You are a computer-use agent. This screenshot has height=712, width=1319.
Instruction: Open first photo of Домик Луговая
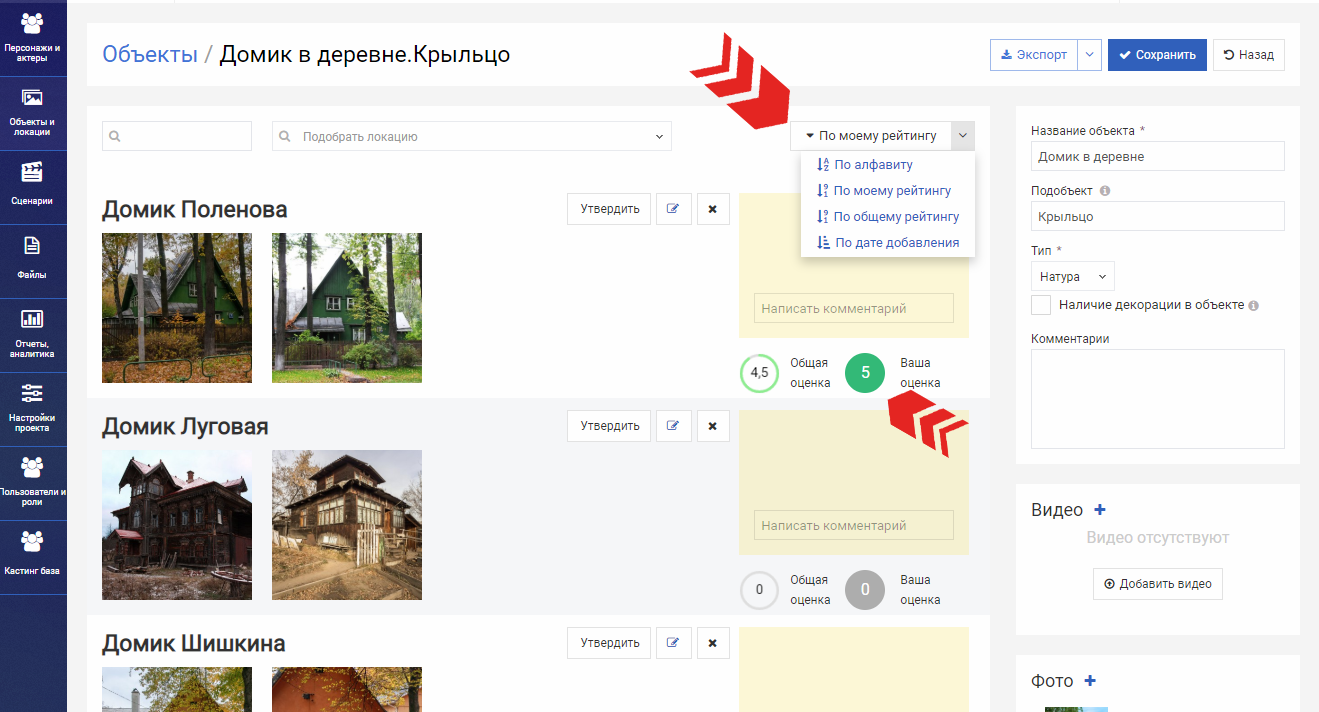(177, 525)
